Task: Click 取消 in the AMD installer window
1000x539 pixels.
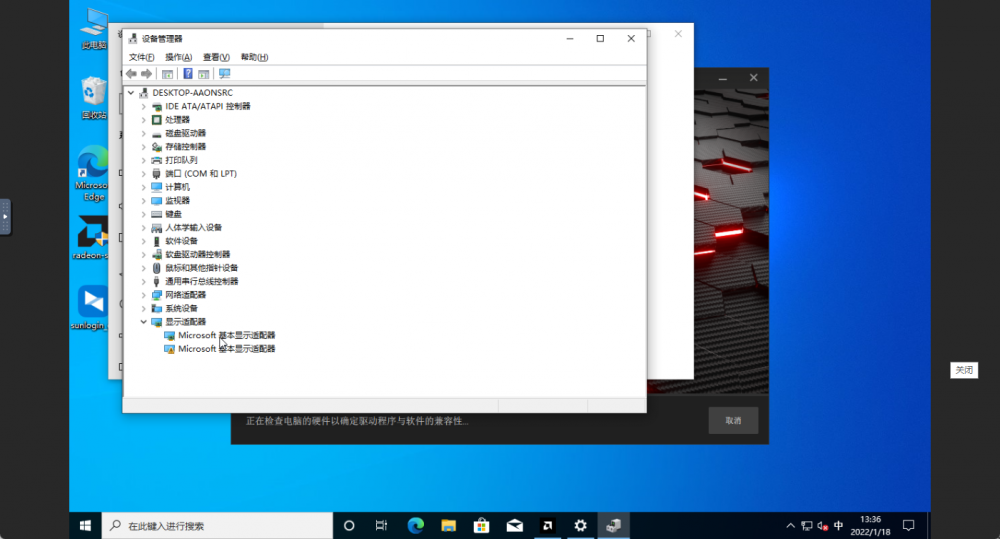Action: point(733,420)
